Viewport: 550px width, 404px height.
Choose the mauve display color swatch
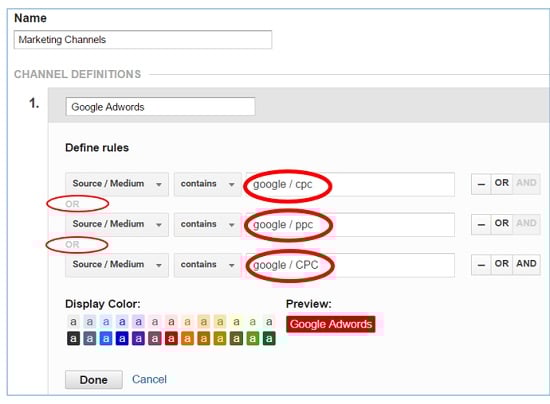click(x=155, y=339)
